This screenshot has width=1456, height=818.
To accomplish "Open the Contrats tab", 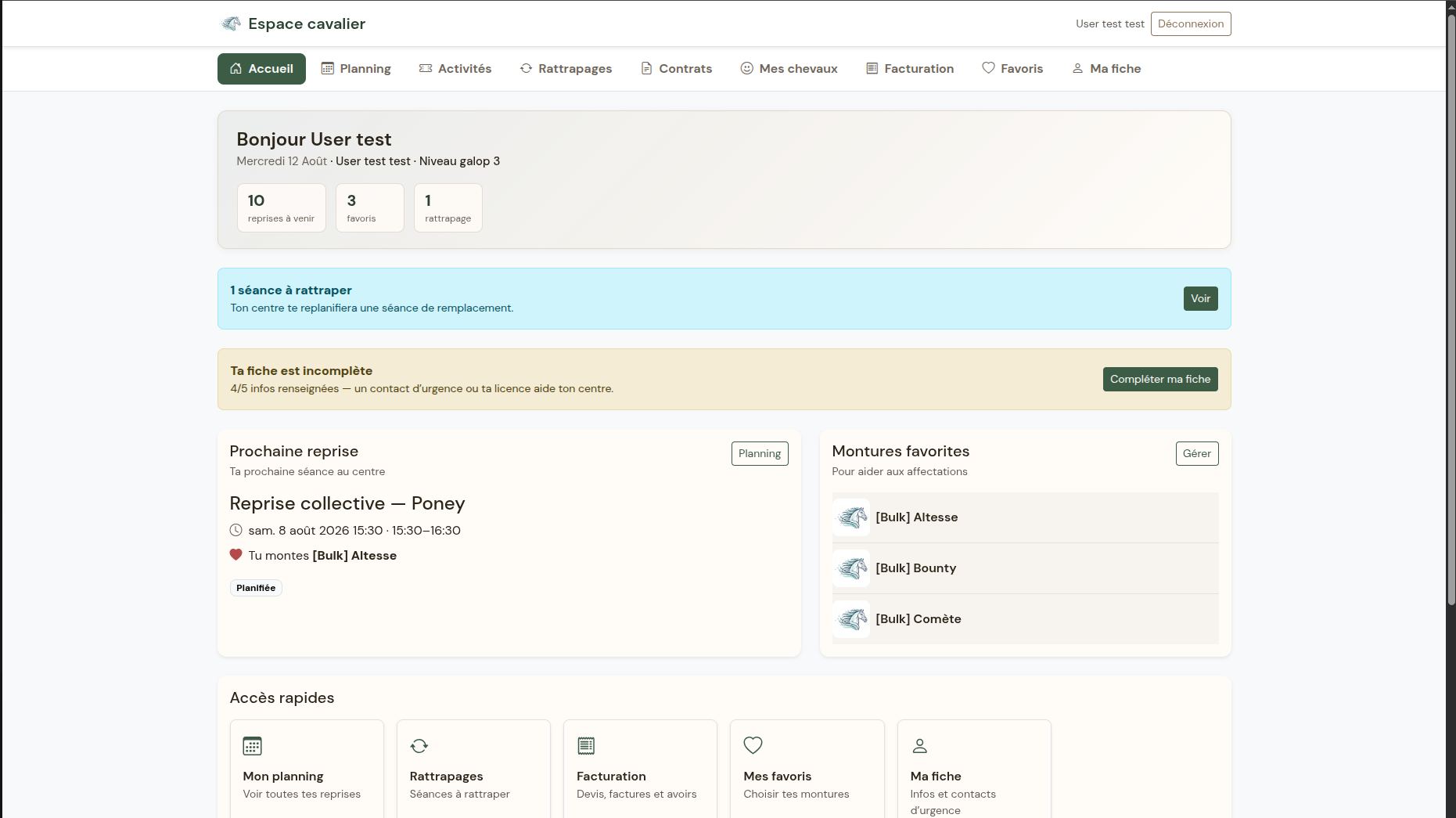I will (x=676, y=69).
